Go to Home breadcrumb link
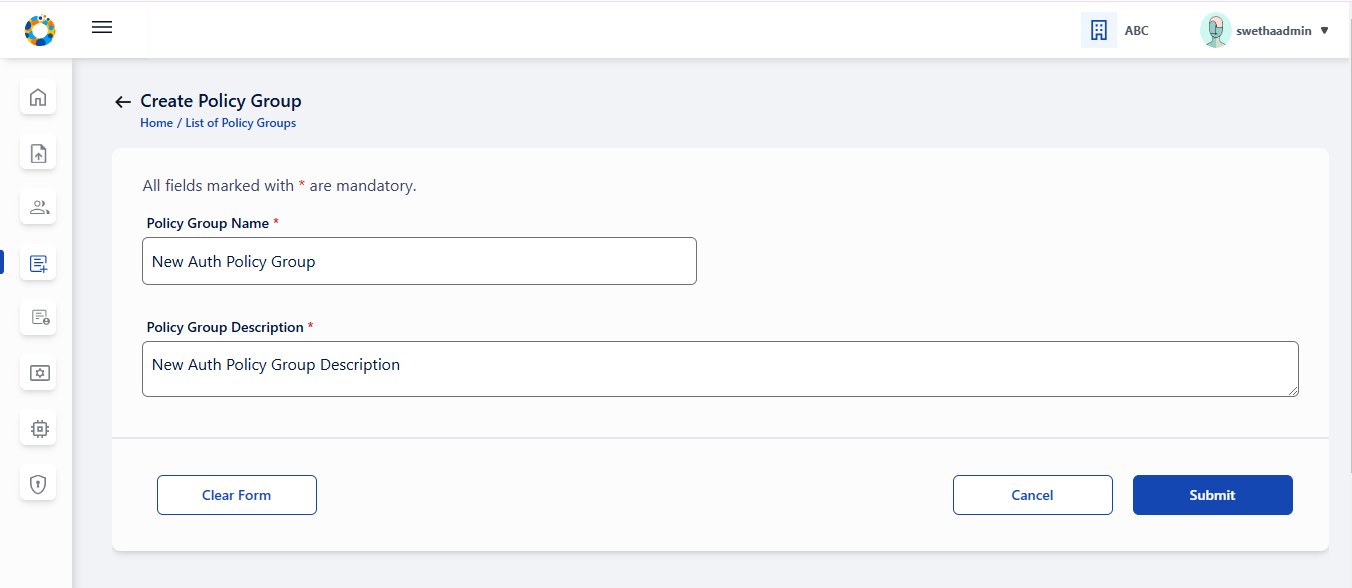Image resolution: width=1352 pixels, height=588 pixels. pyautogui.click(x=156, y=123)
